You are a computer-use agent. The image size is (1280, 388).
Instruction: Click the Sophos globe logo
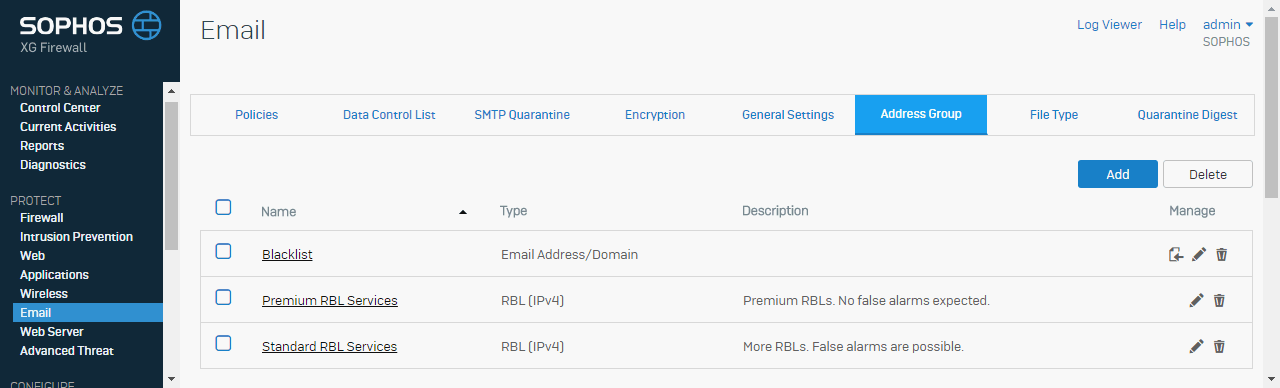[147, 25]
